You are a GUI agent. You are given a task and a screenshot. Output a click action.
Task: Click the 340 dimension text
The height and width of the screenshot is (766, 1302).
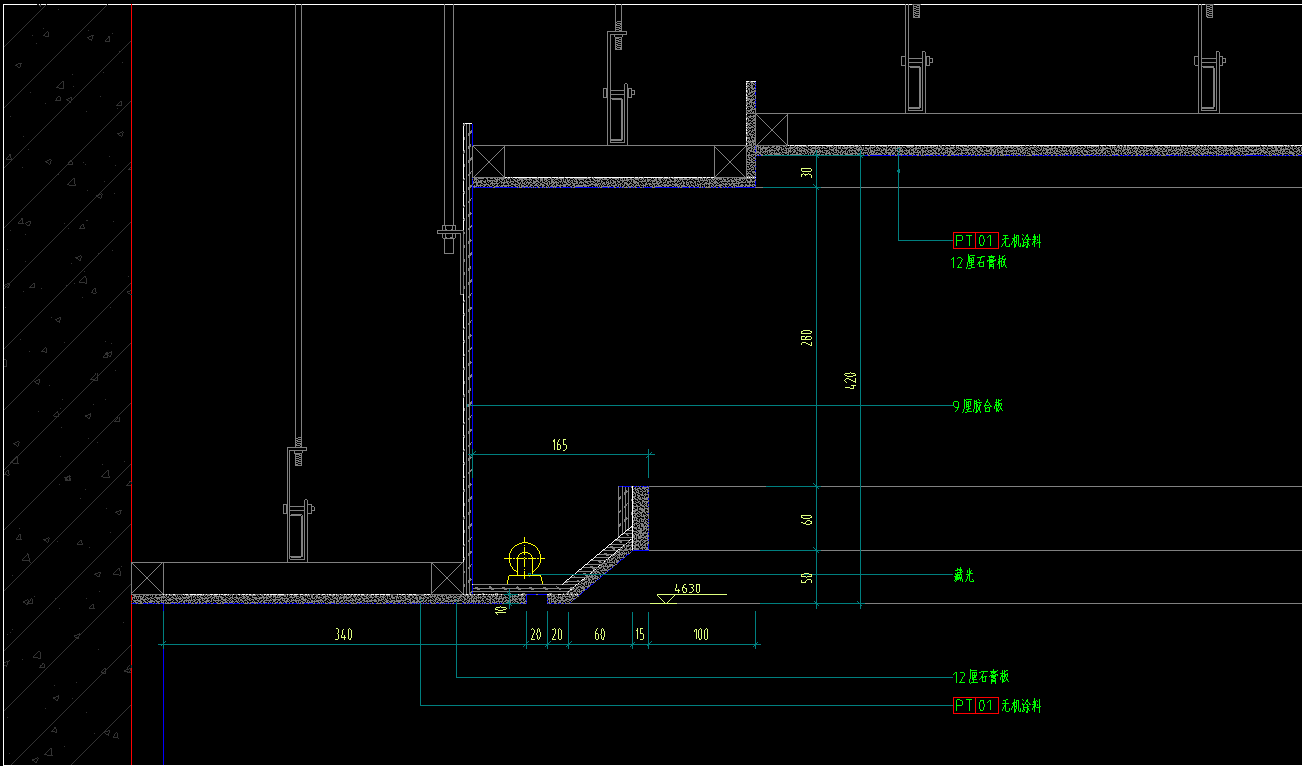(344, 634)
